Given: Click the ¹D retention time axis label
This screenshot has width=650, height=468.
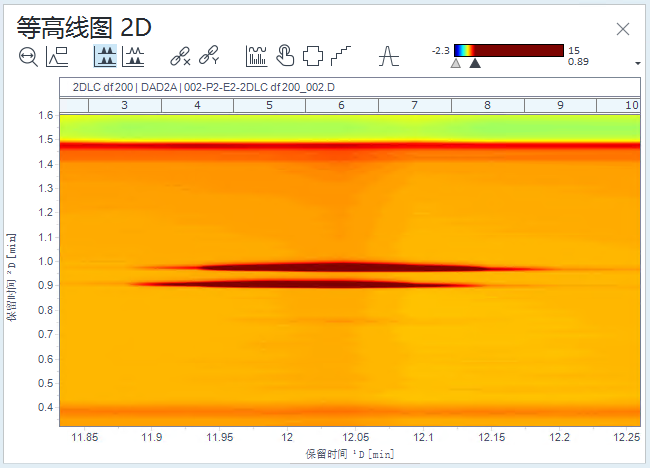Looking at the screenshot, I should pos(350,454).
